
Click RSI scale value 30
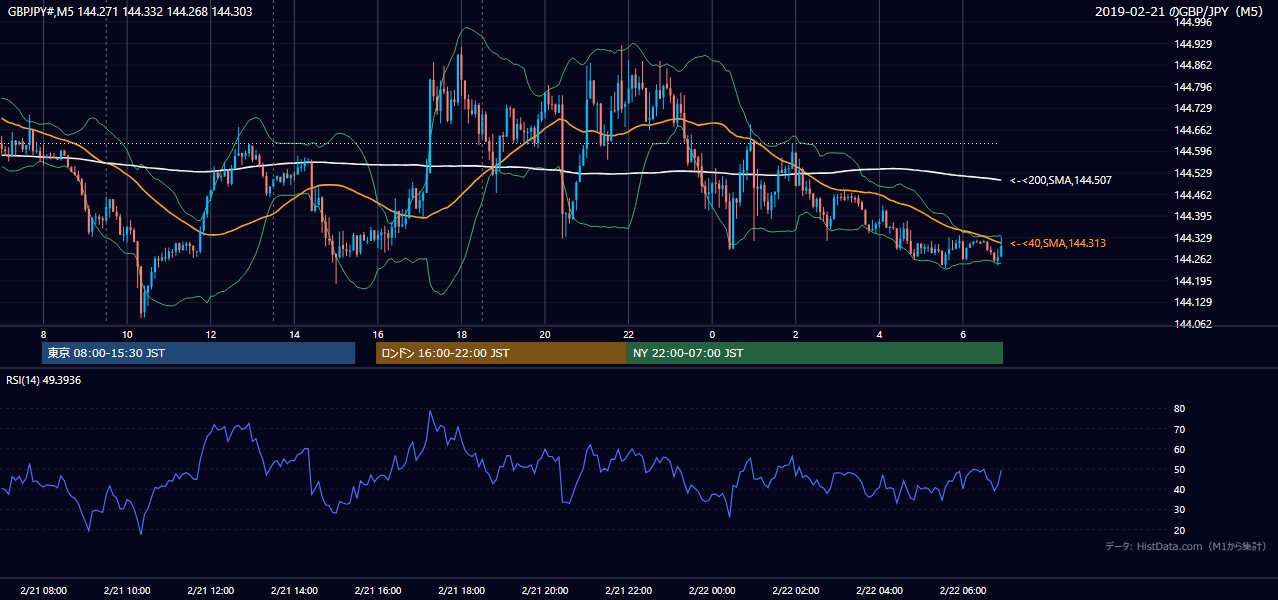pos(1180,510)
